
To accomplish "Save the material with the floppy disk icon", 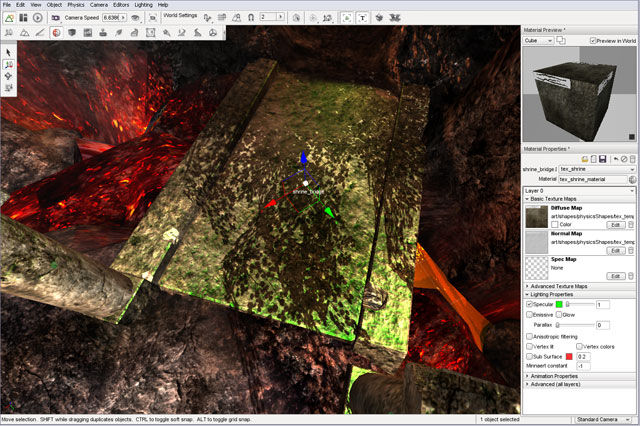I will pyautogui.click(x=604, y=159).
